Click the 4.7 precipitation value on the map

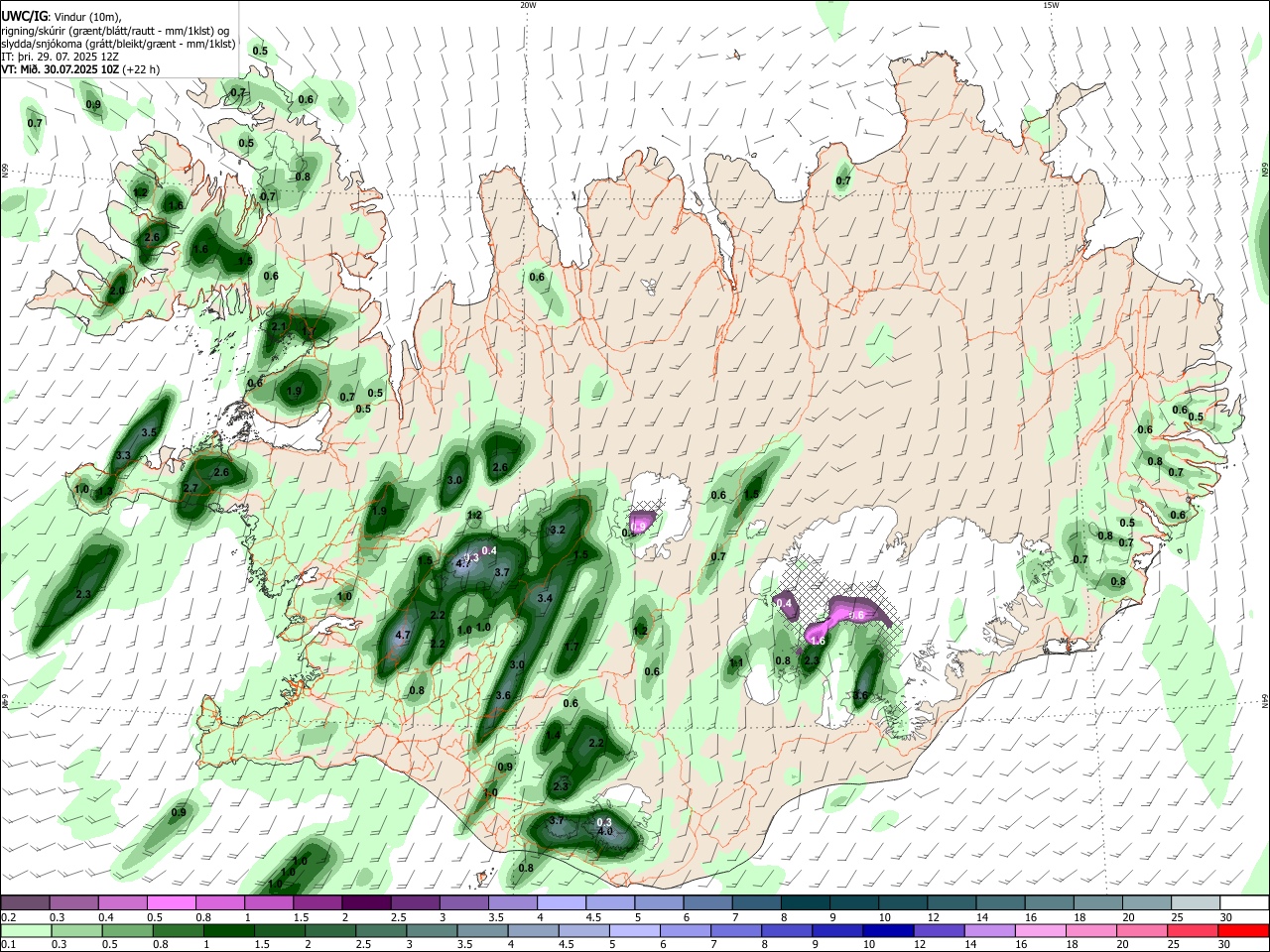403,635
